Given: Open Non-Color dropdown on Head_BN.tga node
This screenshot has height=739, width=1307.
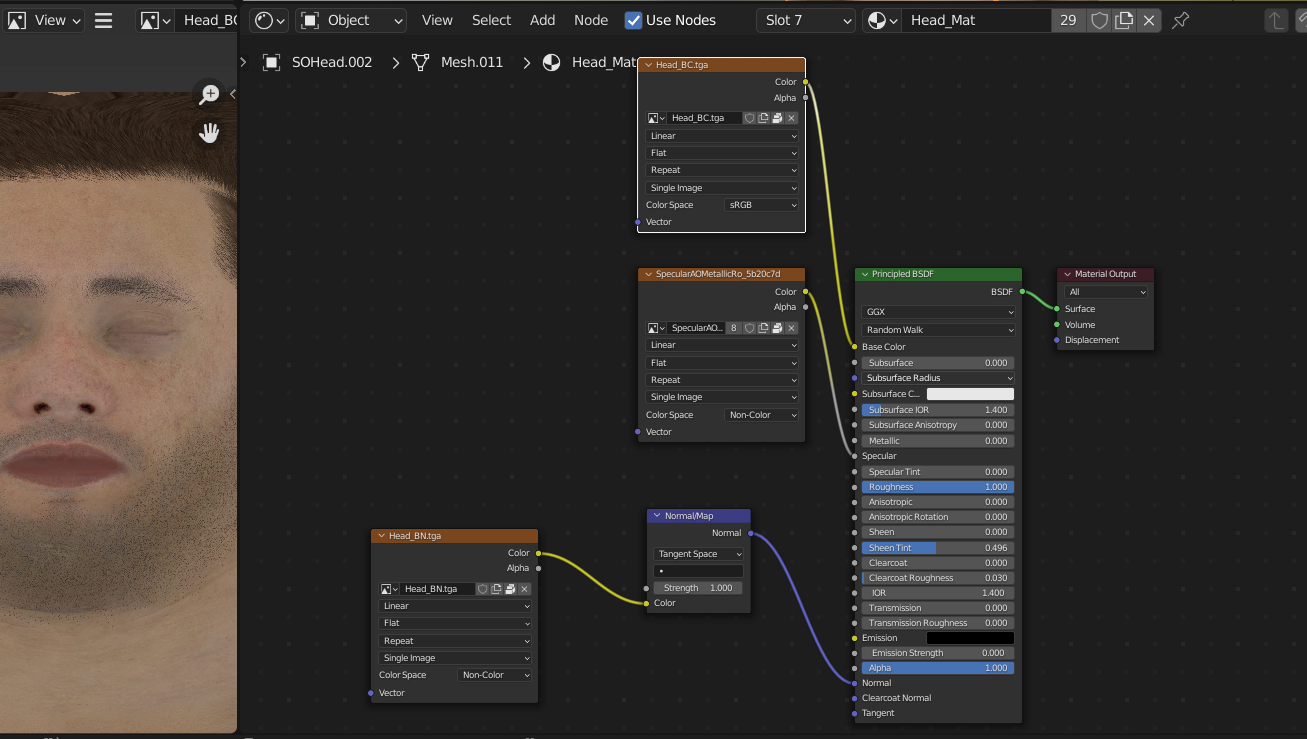Looking at the screenshot, I should tap(495, 675).
